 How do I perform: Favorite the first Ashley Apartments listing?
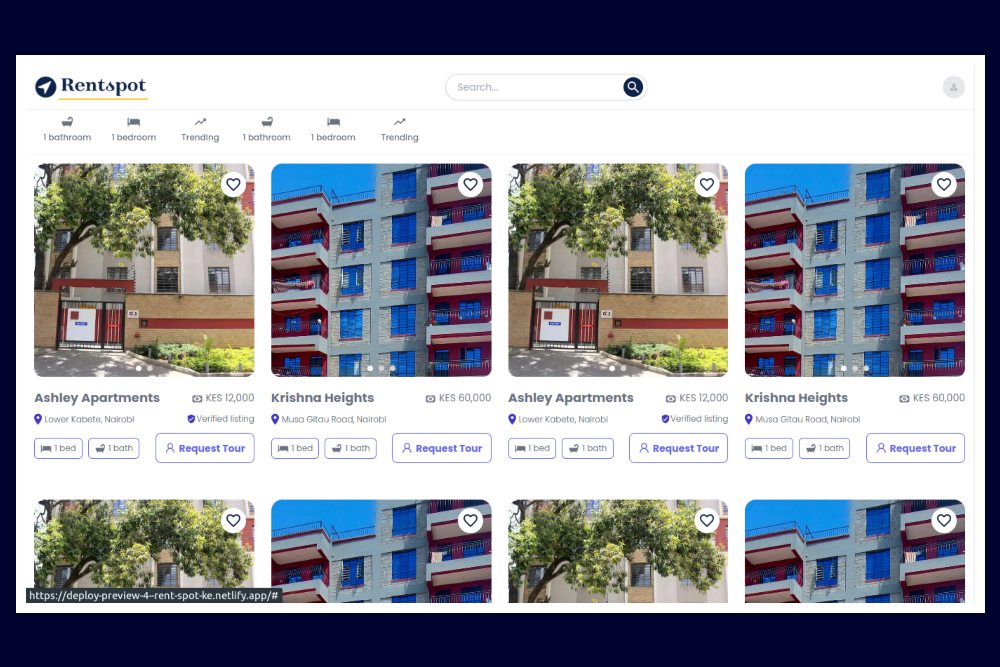coord(233,184)
